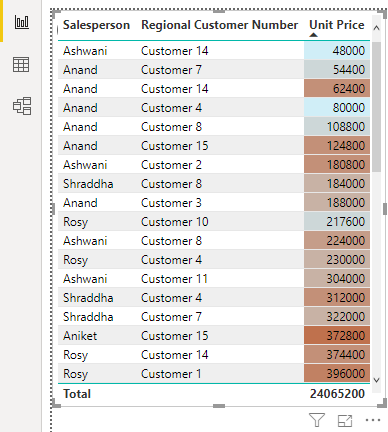This screenshot has height=432, width=388.
Task: Click Ashwani in the 48000 row
Action: [85, 51]
